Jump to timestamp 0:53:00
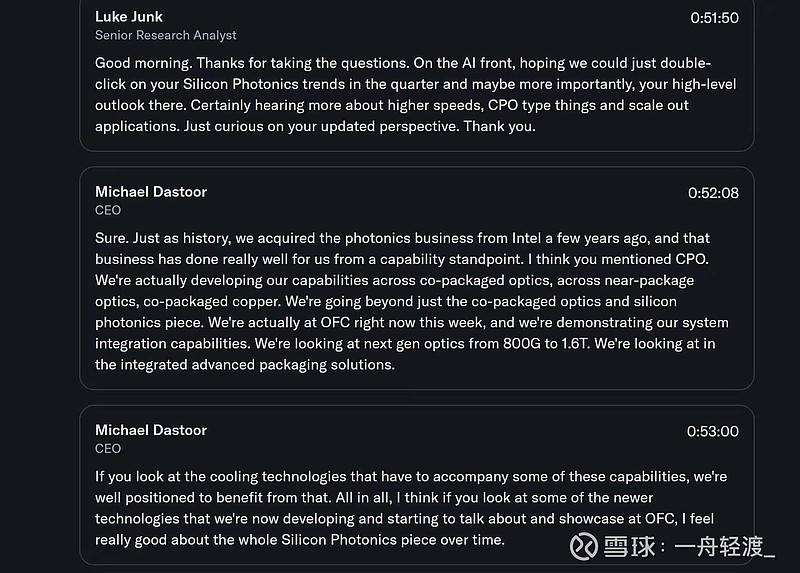800x573 pixels. point(713,431)
